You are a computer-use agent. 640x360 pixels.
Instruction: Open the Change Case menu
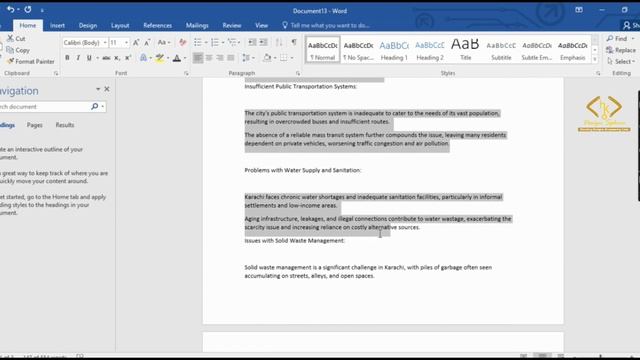pos(164,42)
